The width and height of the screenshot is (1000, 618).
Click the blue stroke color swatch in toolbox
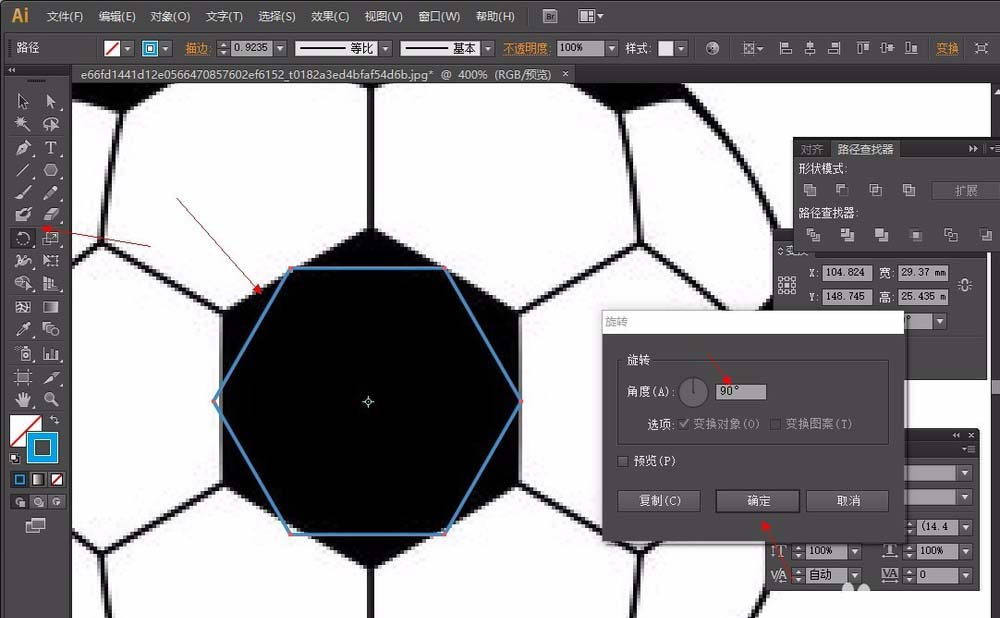[43, 446]
